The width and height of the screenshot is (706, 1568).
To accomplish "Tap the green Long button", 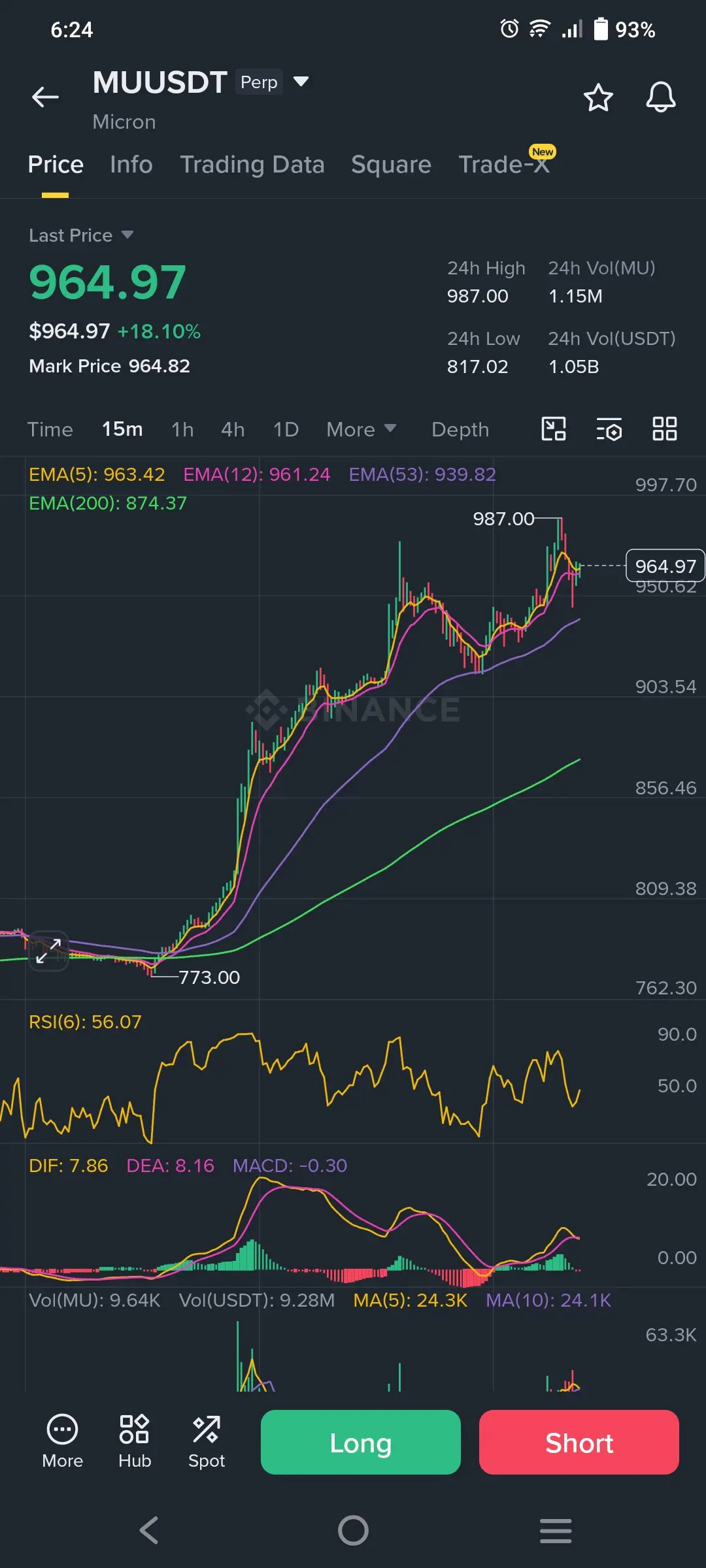I will (x=361, y=1442).
